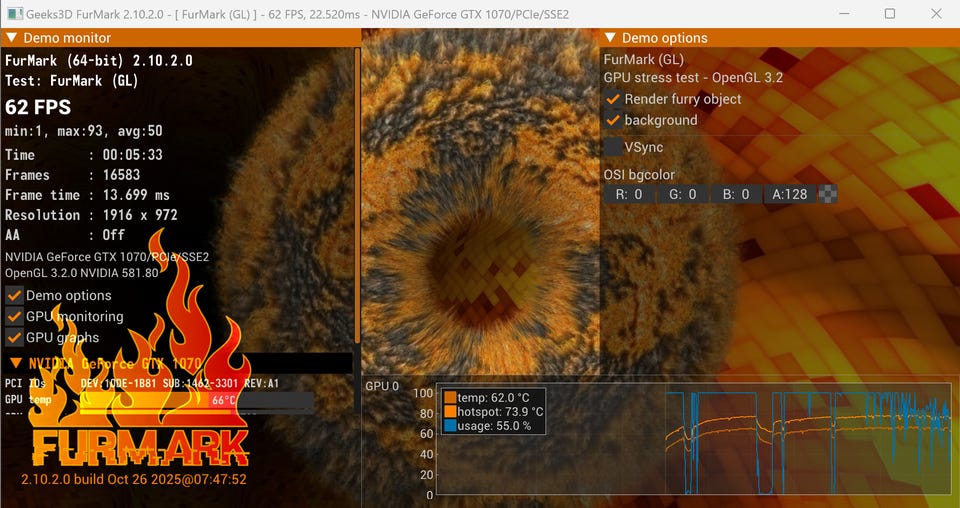Click the hotspot: 73.9 °C legend text
The image size is (960, 508).
pos(500,412)
